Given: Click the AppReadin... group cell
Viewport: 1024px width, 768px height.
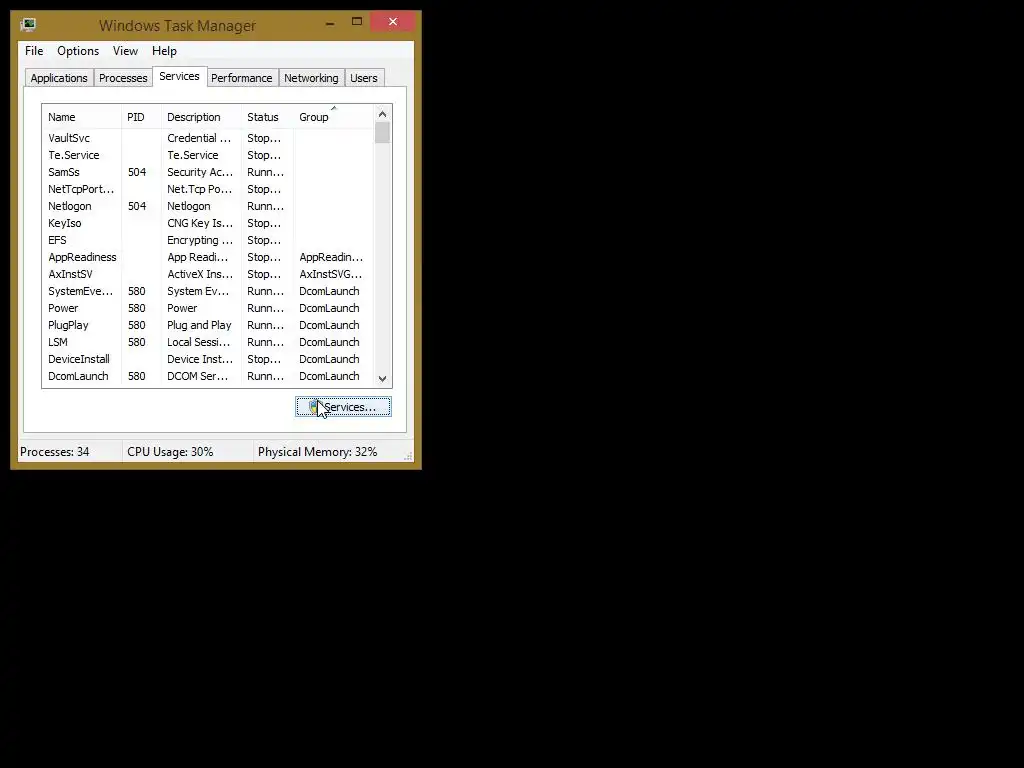Looking at the screenshot, I should pyautogui.click(x=331, y=257).
